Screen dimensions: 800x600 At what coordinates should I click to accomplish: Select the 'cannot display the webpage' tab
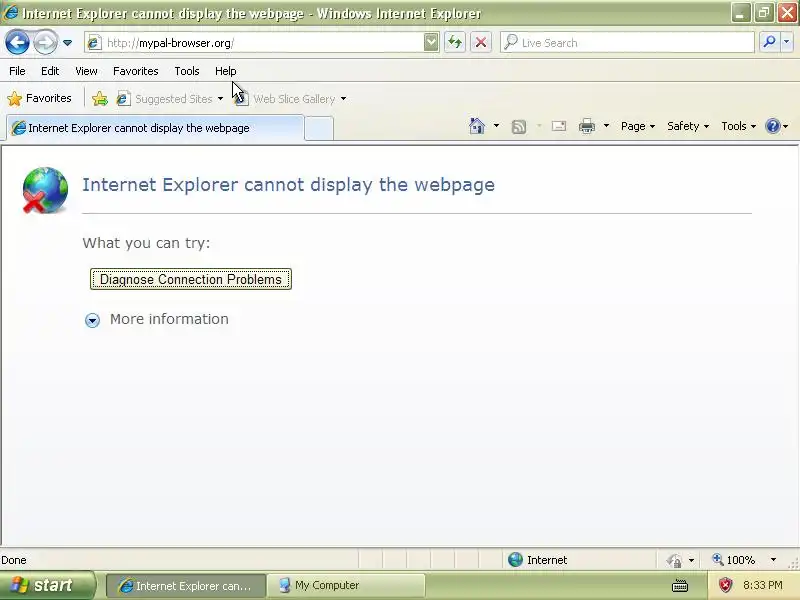pyautogui.click(x=155, y=128)
